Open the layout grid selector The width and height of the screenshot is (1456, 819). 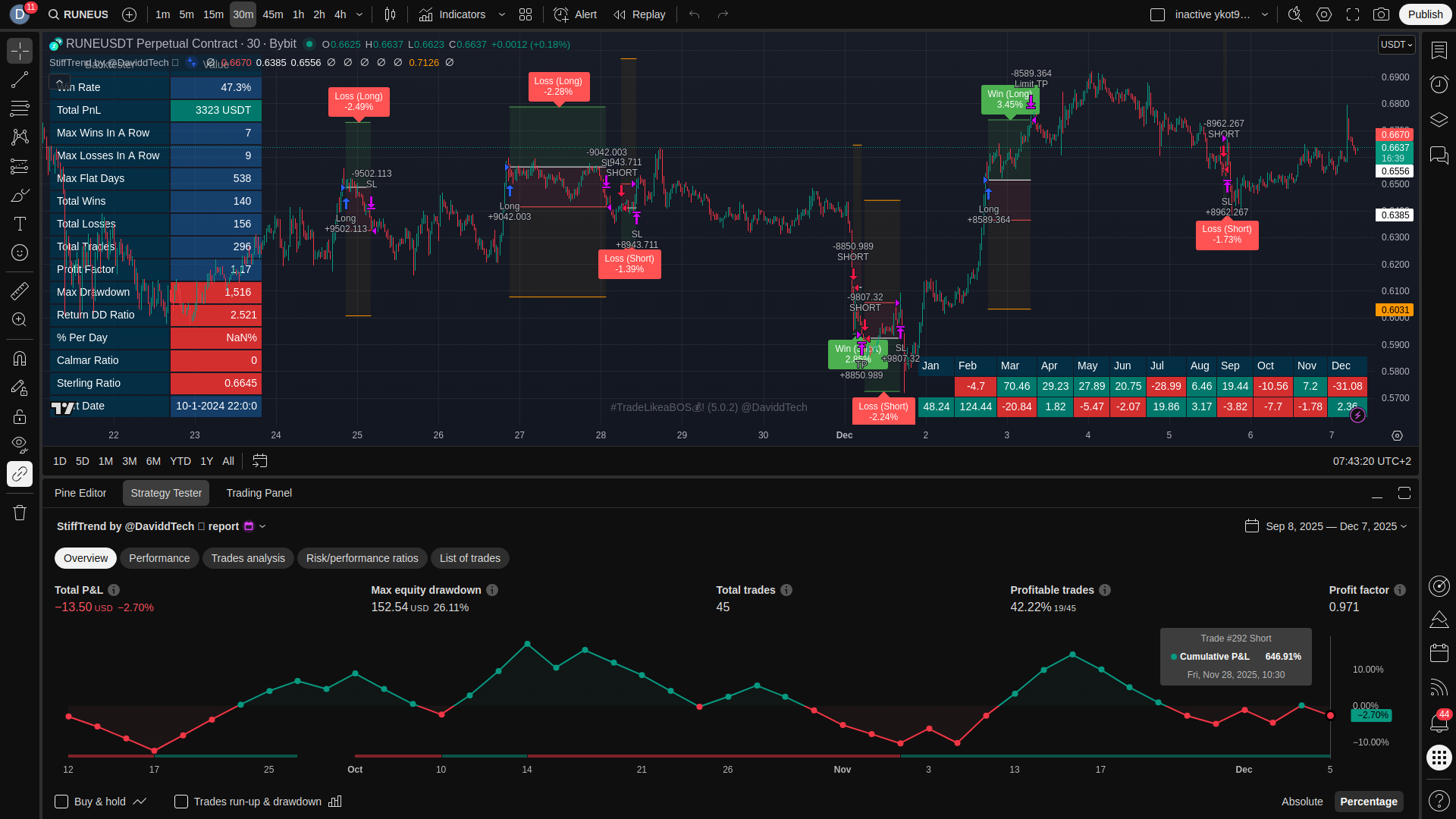(526, 14)
